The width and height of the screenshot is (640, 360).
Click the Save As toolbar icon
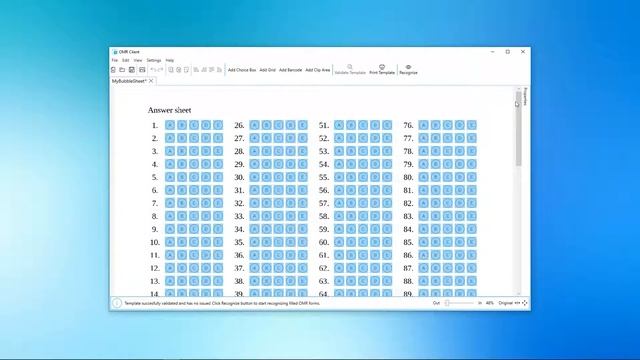click(142, 70)
